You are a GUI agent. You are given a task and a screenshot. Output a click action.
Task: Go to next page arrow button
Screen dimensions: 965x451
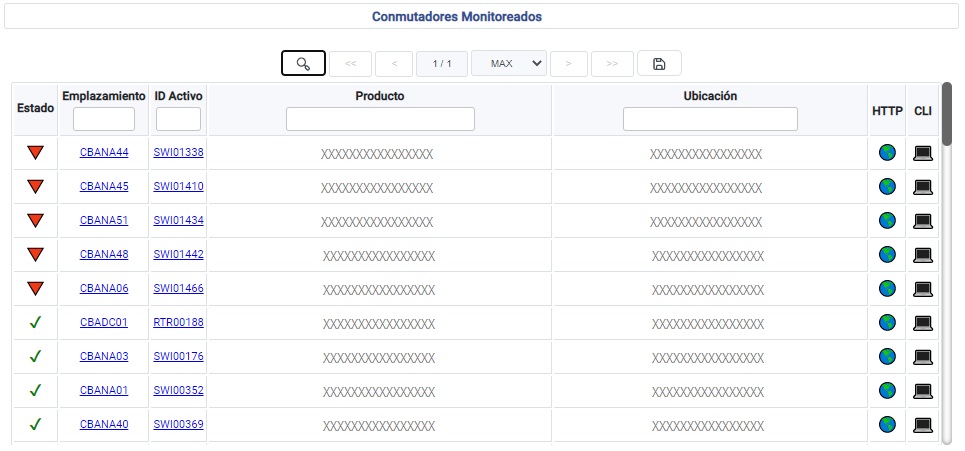pyautogui.click(x=569, y=63)
